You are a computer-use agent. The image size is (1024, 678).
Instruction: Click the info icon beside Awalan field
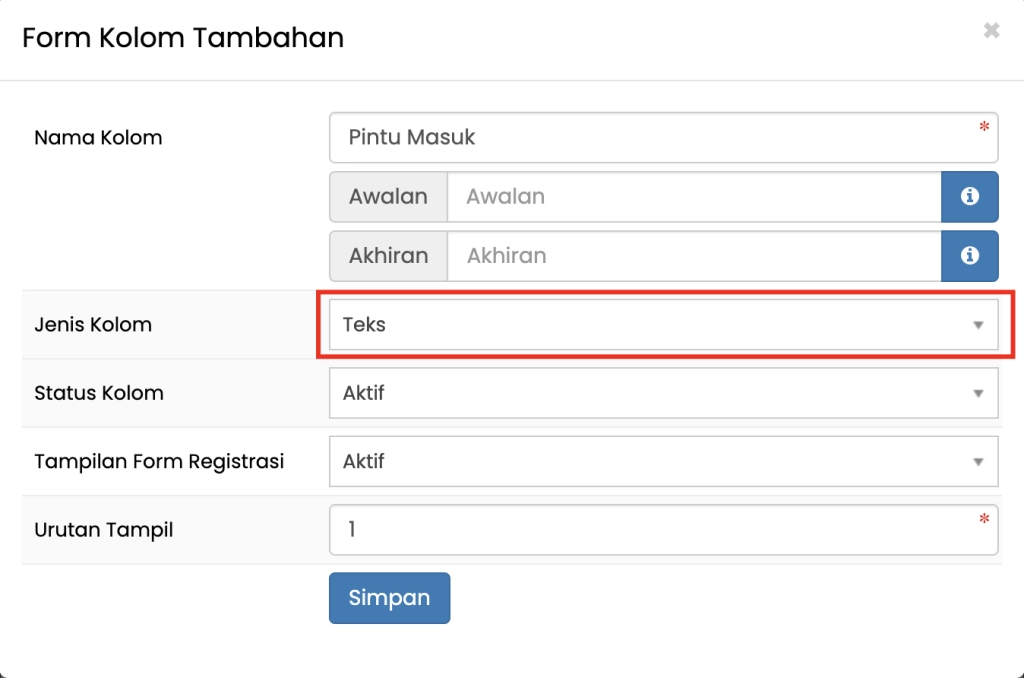969,196
